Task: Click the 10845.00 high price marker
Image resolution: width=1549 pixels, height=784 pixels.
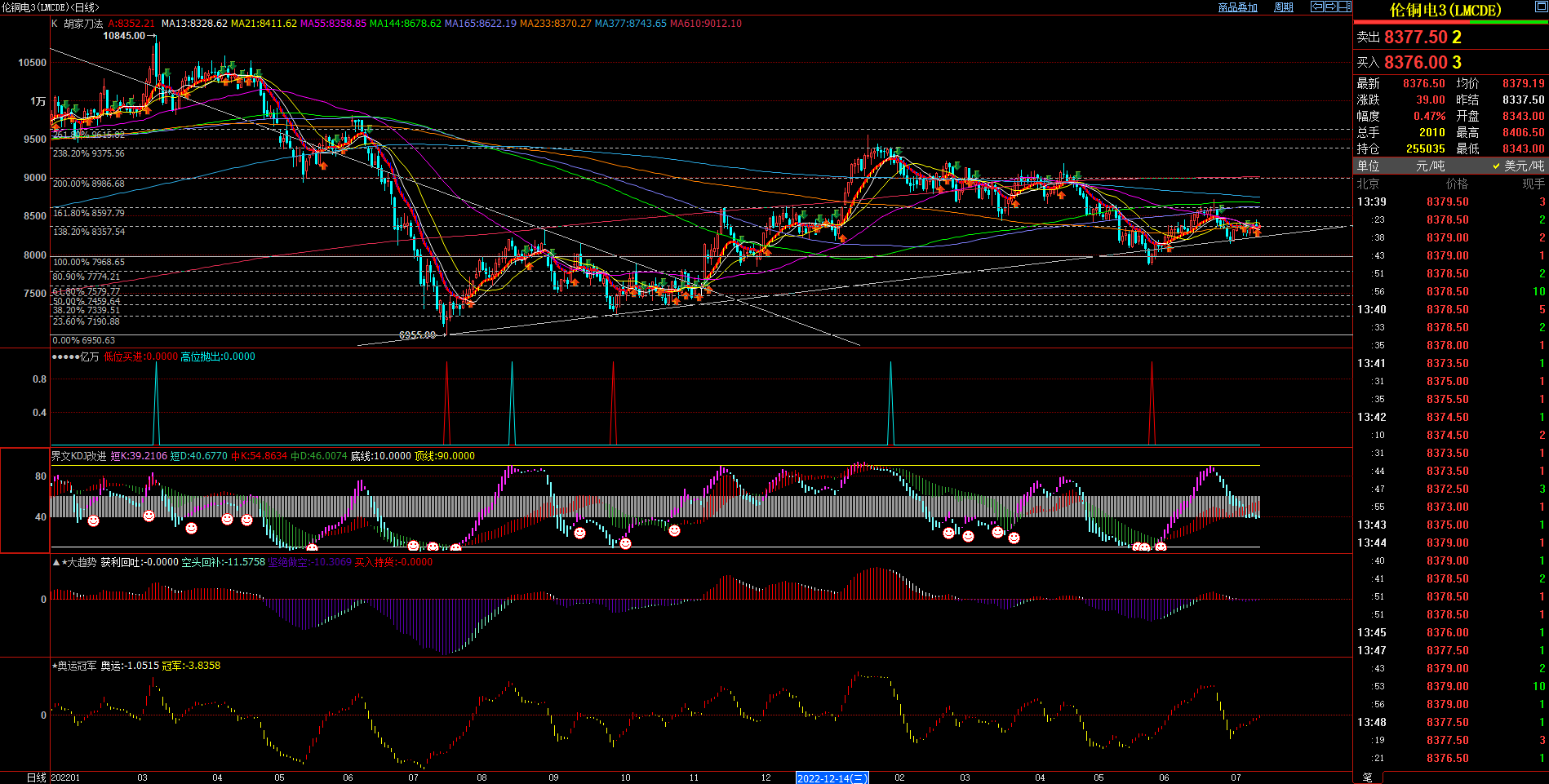Action: click(x=124, y=36)
